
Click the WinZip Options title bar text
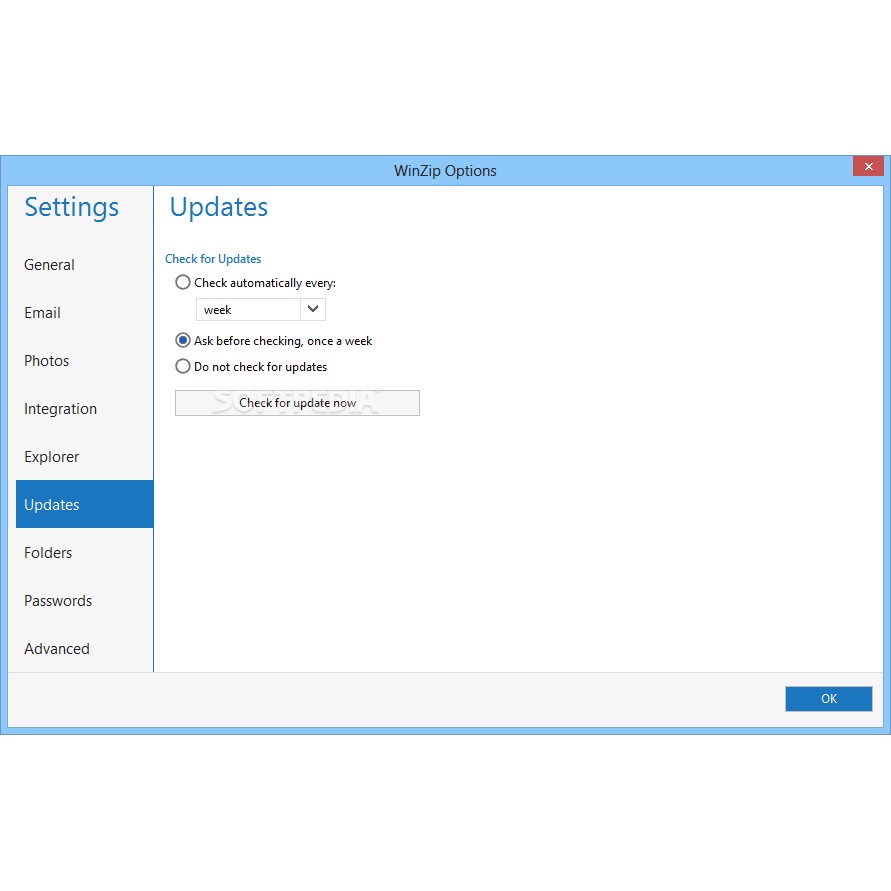click(x=445, y=171)
